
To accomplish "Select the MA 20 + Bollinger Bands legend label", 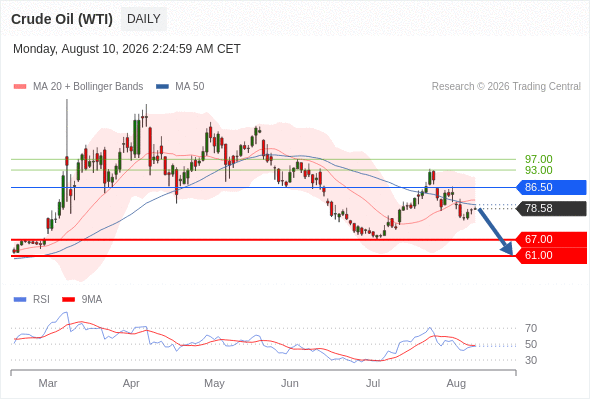I will pos(88,87).
